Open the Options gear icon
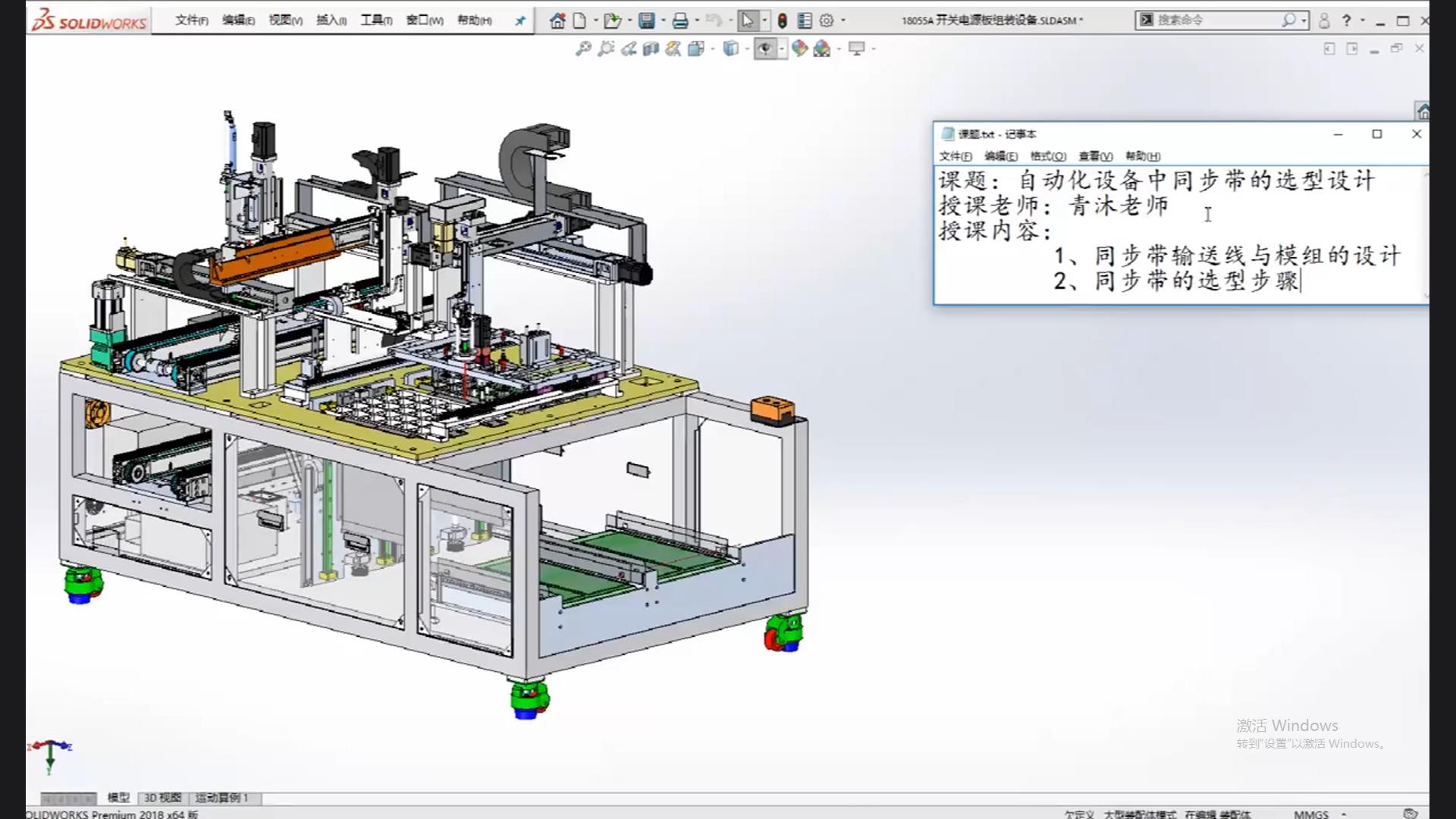1456x819 pixels. (827, 20)
